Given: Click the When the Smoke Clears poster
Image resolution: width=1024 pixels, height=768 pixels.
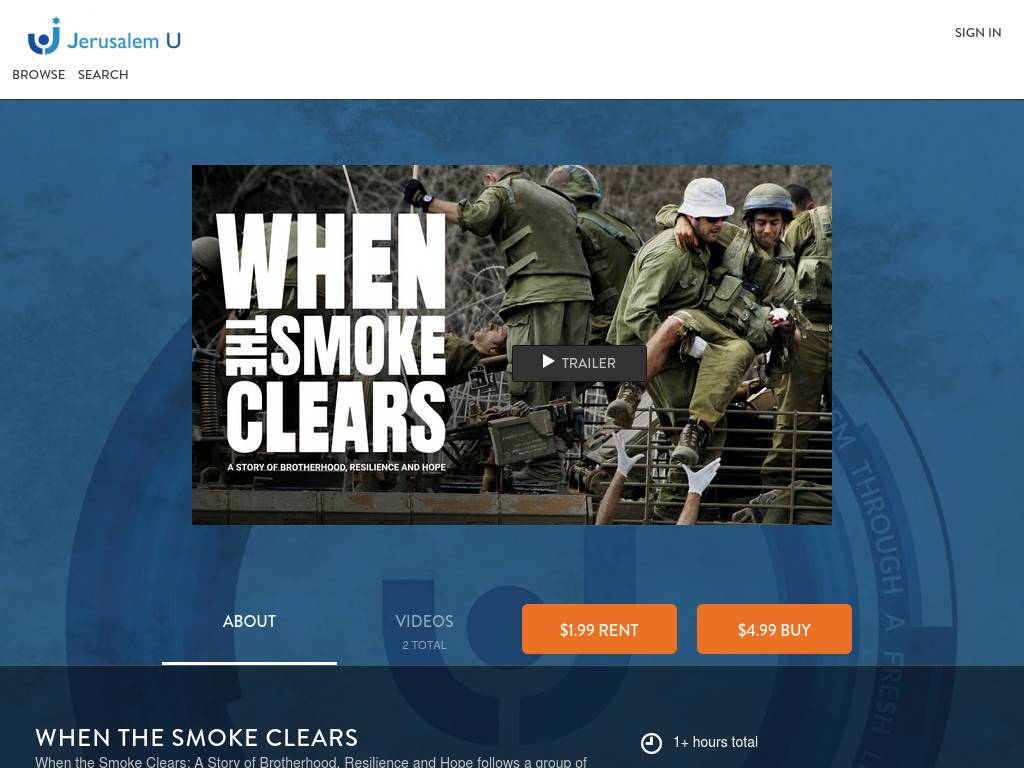Looking at the screenshot, I should (512, 345).
